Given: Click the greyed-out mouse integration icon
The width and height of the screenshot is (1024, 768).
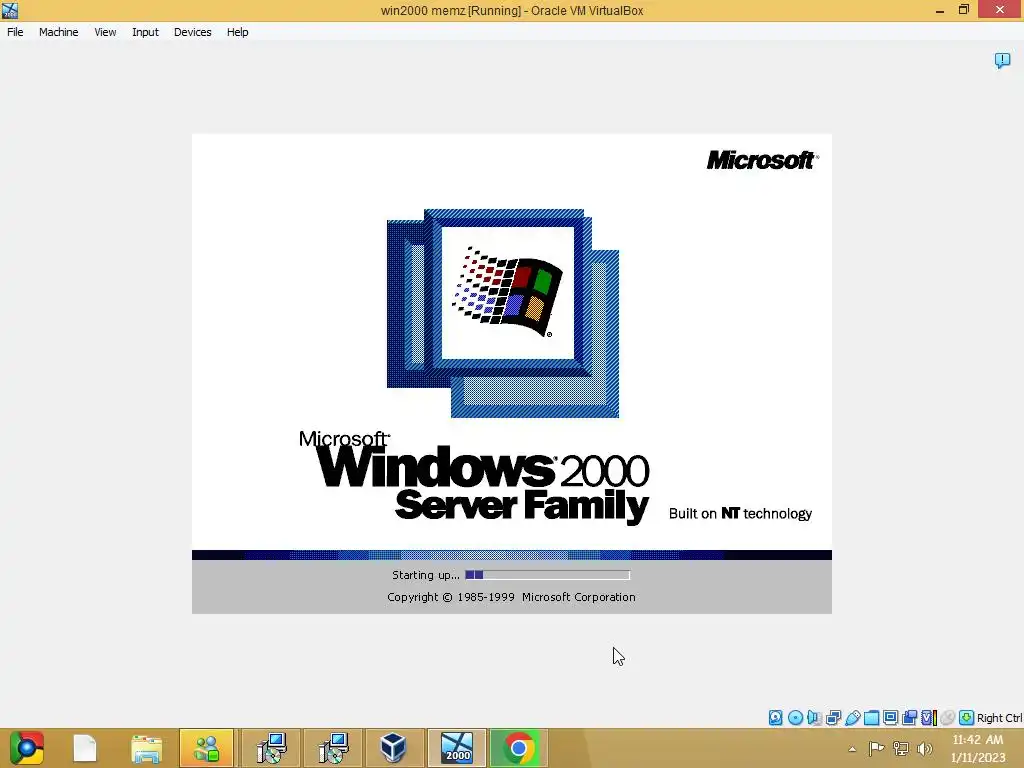Looking at the screenshot, I should point(948,718).
